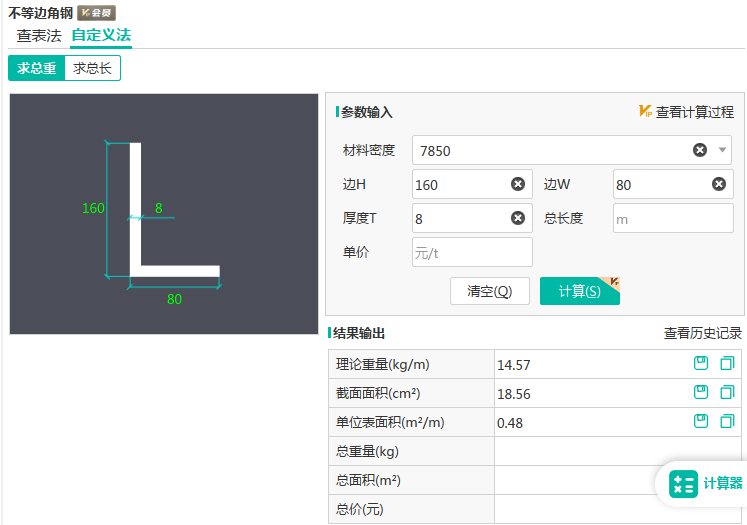Open 查看历史记录 link
The width and height of the screenshot is (747, 525).
[703, 333]
